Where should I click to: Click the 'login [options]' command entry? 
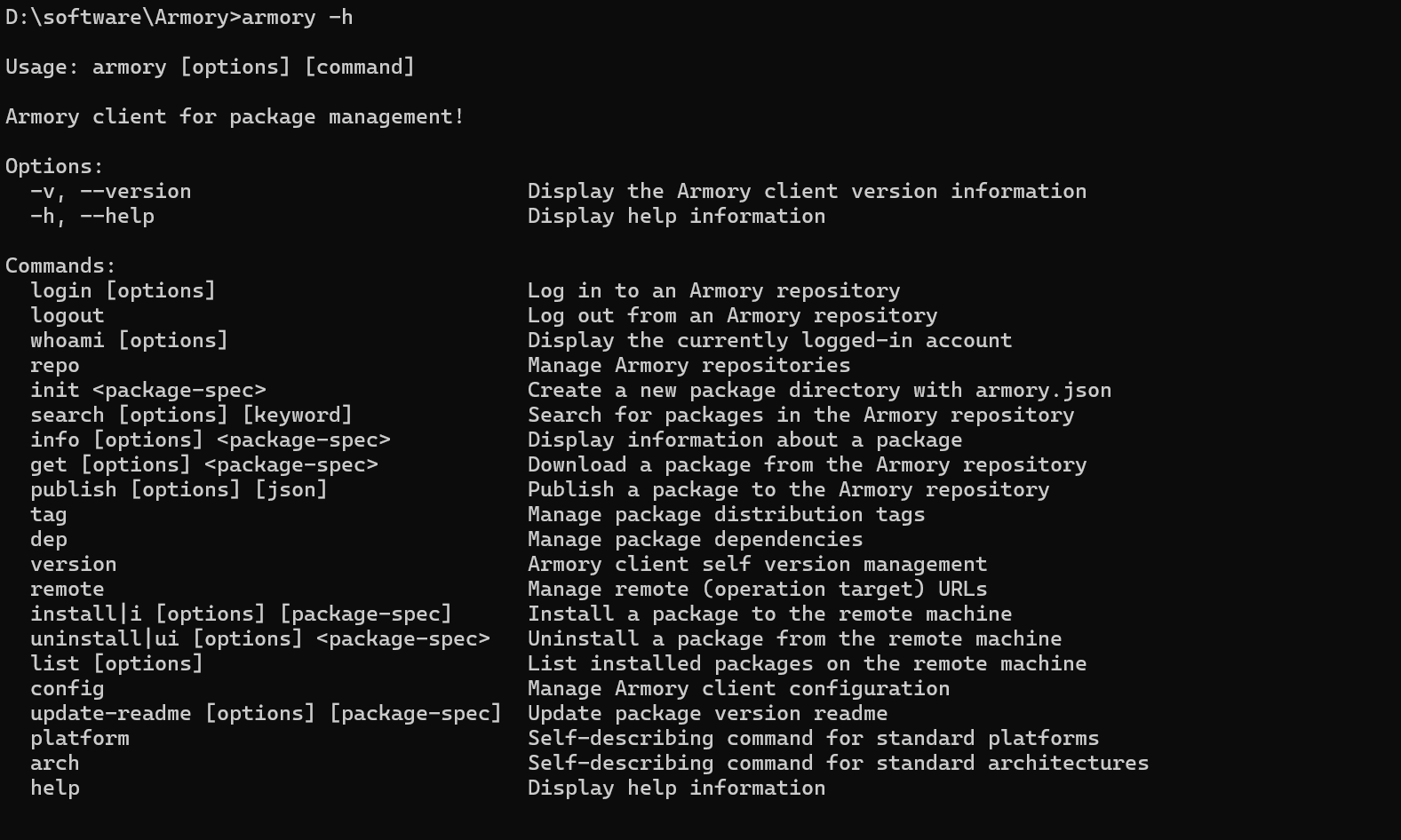(123, 291)
